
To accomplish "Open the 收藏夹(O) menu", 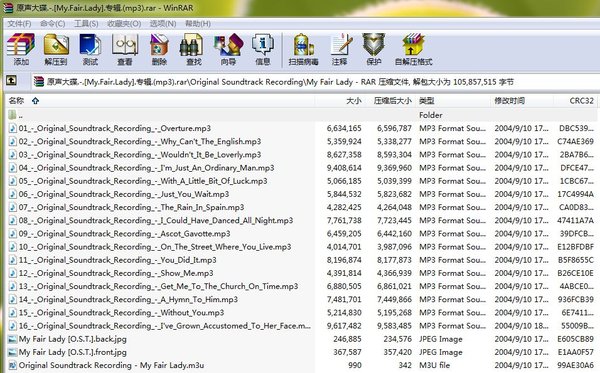I will coord(124,24).
